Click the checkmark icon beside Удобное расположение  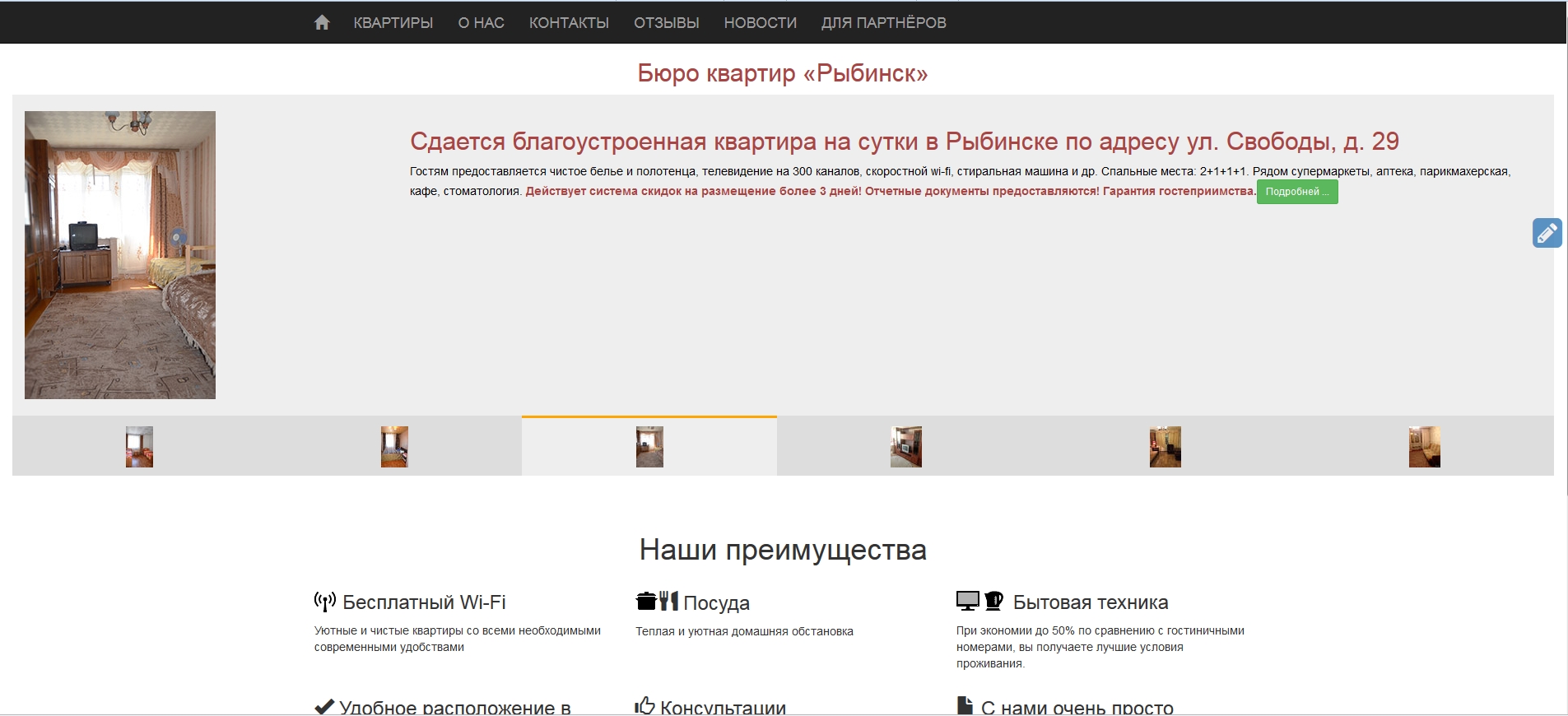(x=324, y=707)
